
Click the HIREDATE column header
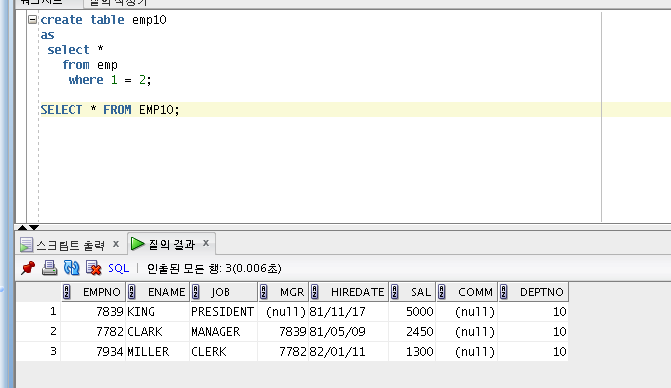click(349, 292)
